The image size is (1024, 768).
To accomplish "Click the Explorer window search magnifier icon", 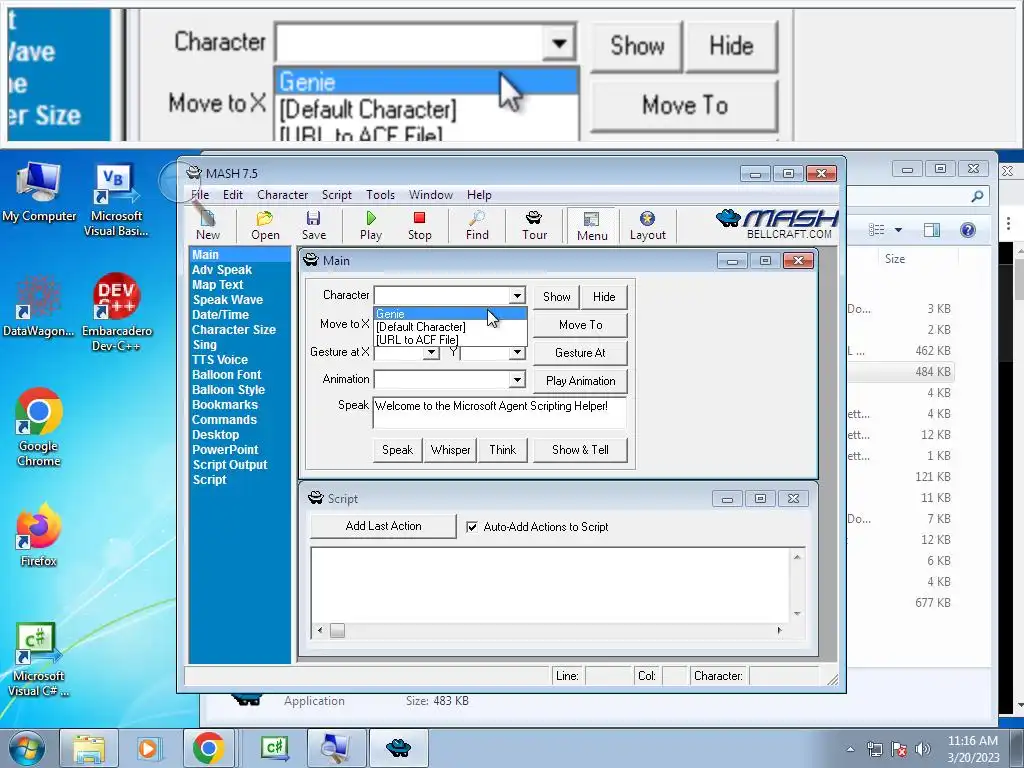I will tap(977, 195).
